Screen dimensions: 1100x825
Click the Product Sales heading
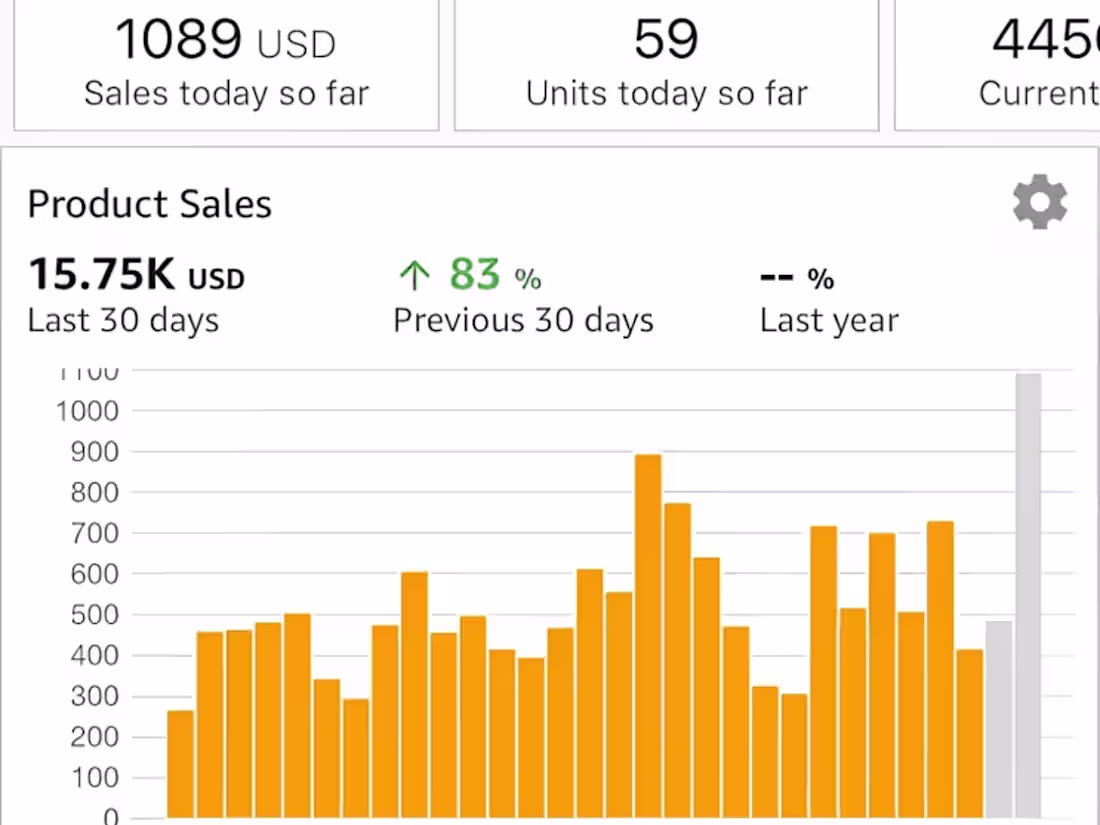click(x=150, y=204)
